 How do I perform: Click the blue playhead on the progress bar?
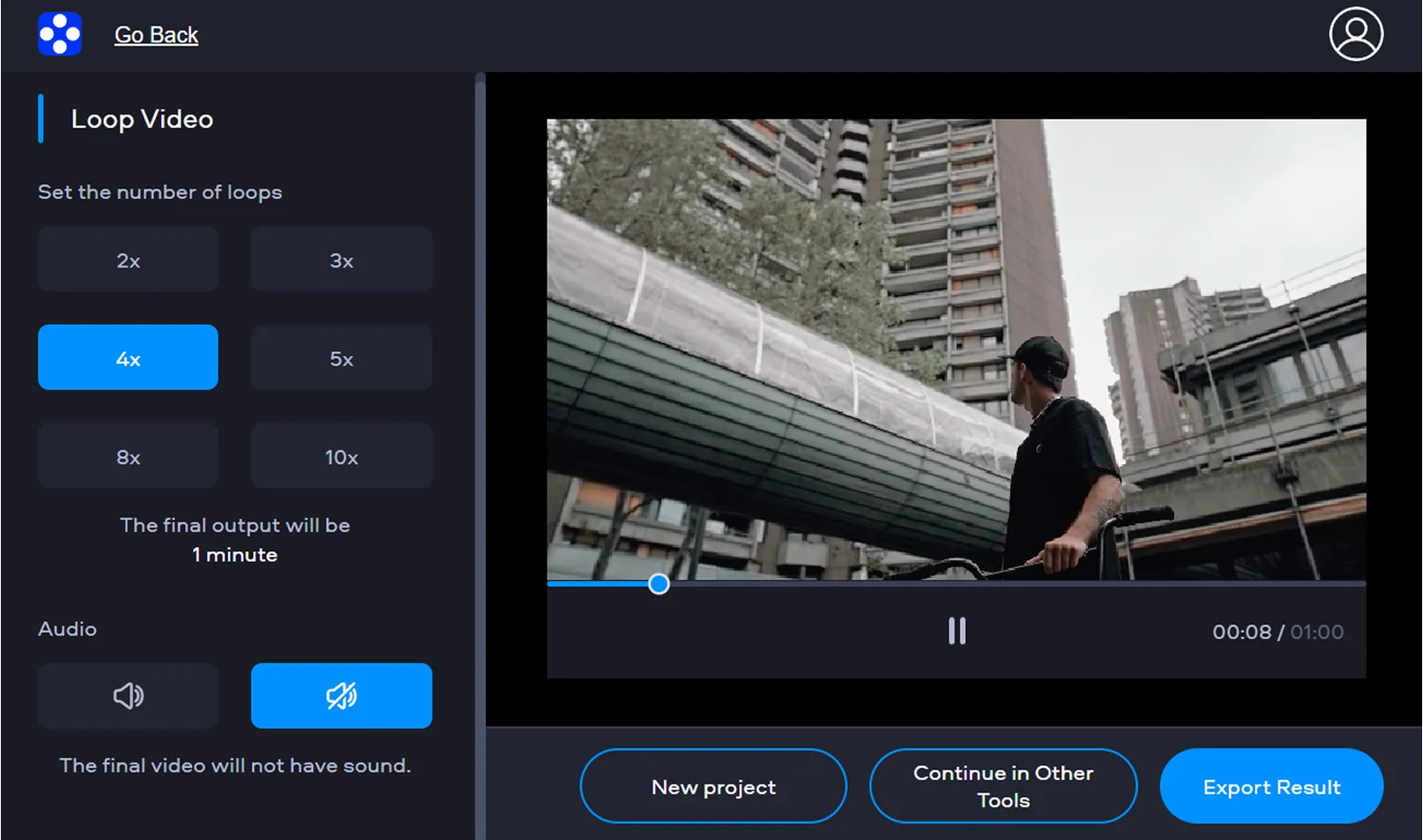pos(659,584)
